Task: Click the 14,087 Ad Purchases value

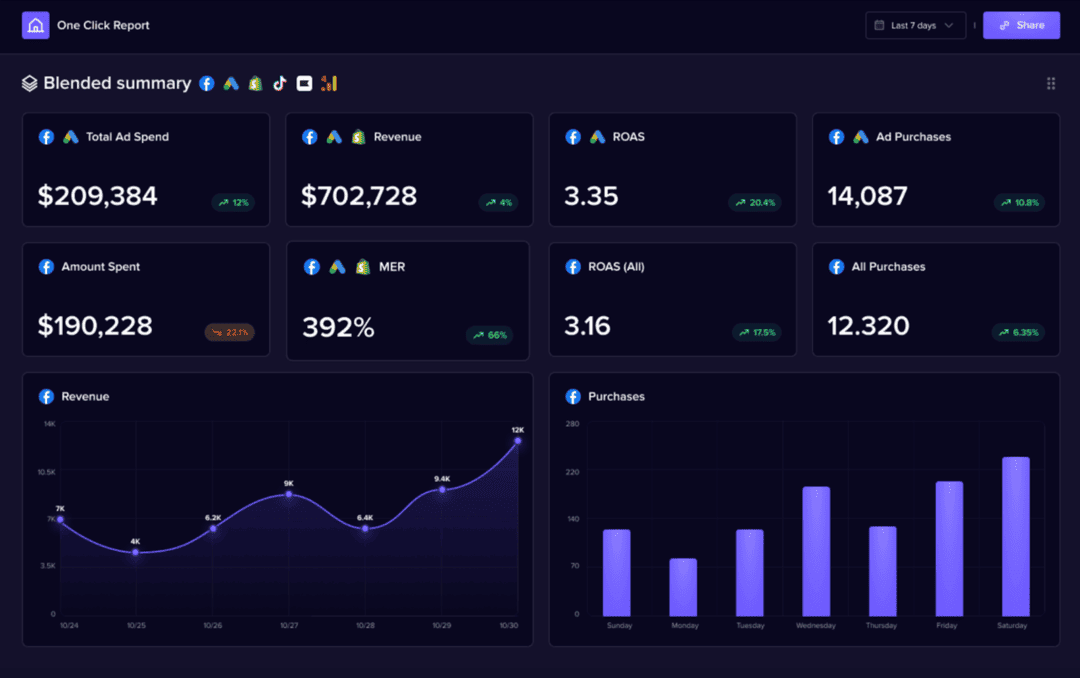Action: tap(867, 196)
